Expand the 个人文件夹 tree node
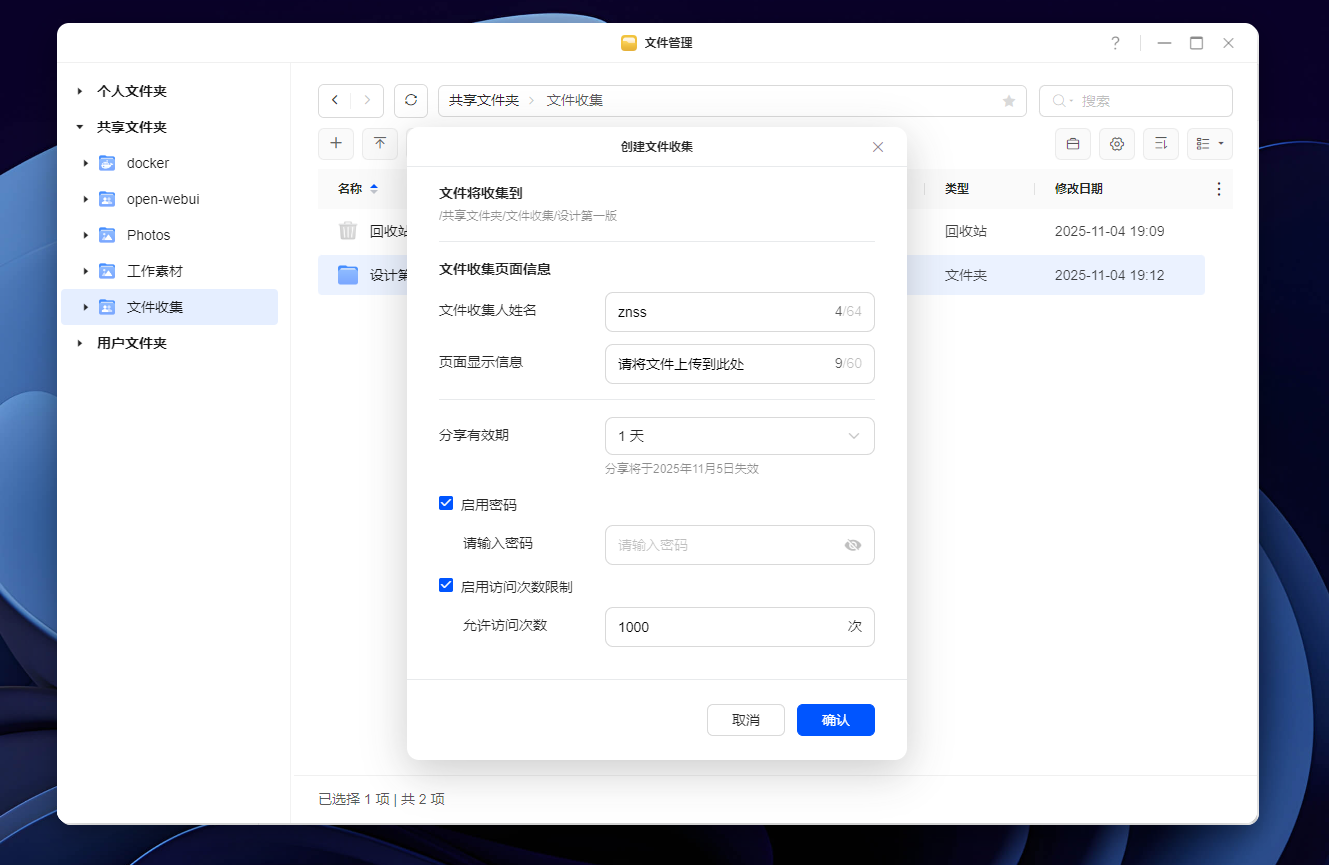 (x=80, y=91)
